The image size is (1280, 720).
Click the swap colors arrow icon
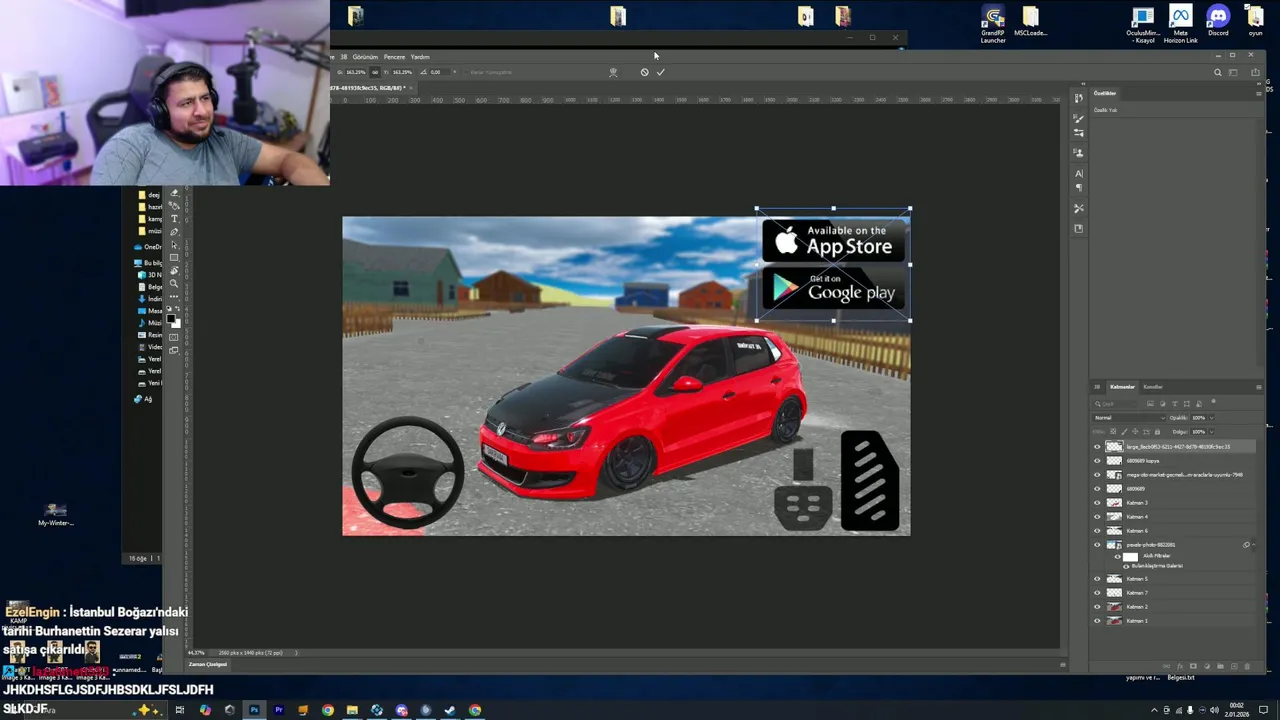coord(178,308)
